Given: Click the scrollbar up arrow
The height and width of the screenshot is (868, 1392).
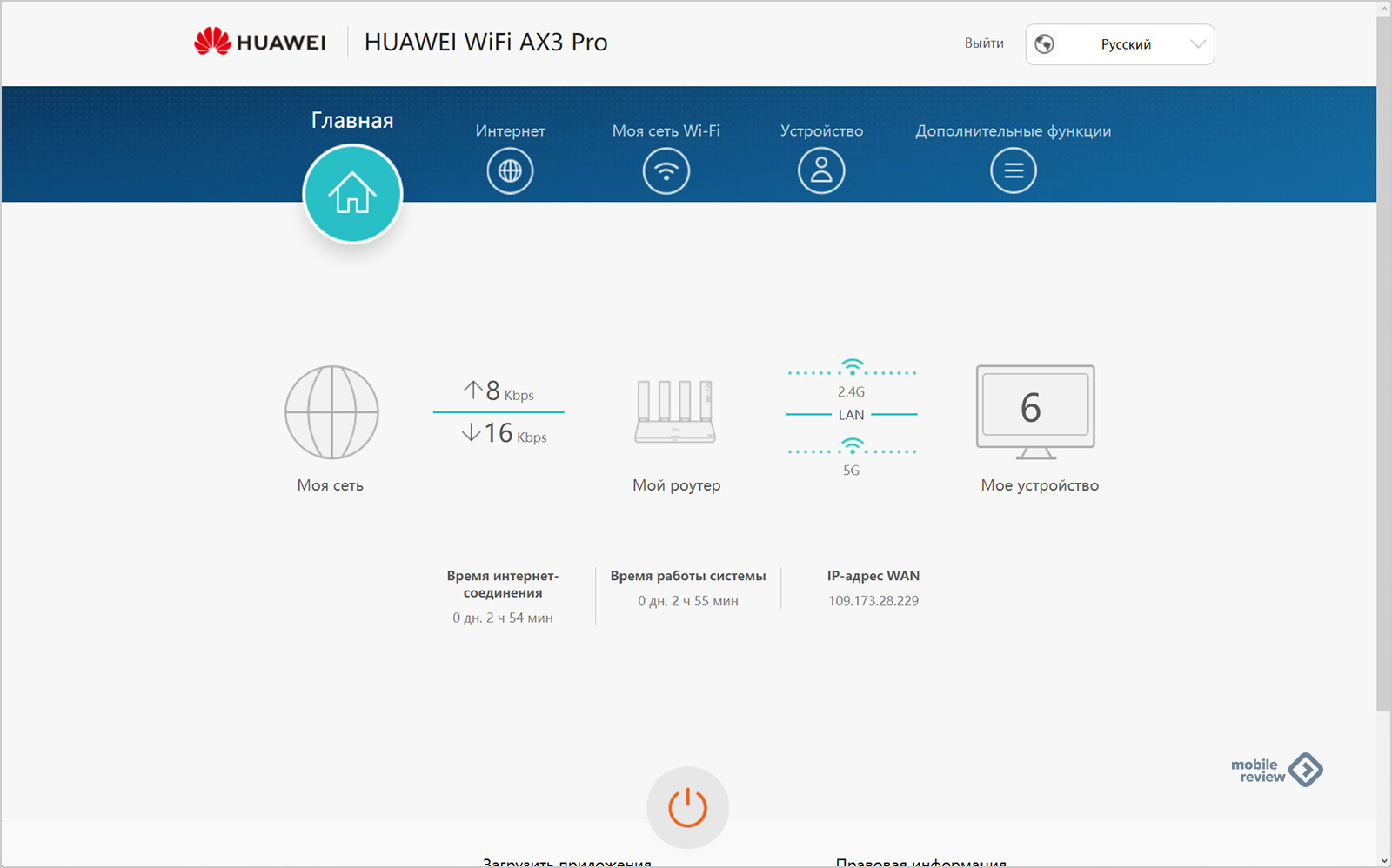Looking at the screenshot, I should point(1384,8).
